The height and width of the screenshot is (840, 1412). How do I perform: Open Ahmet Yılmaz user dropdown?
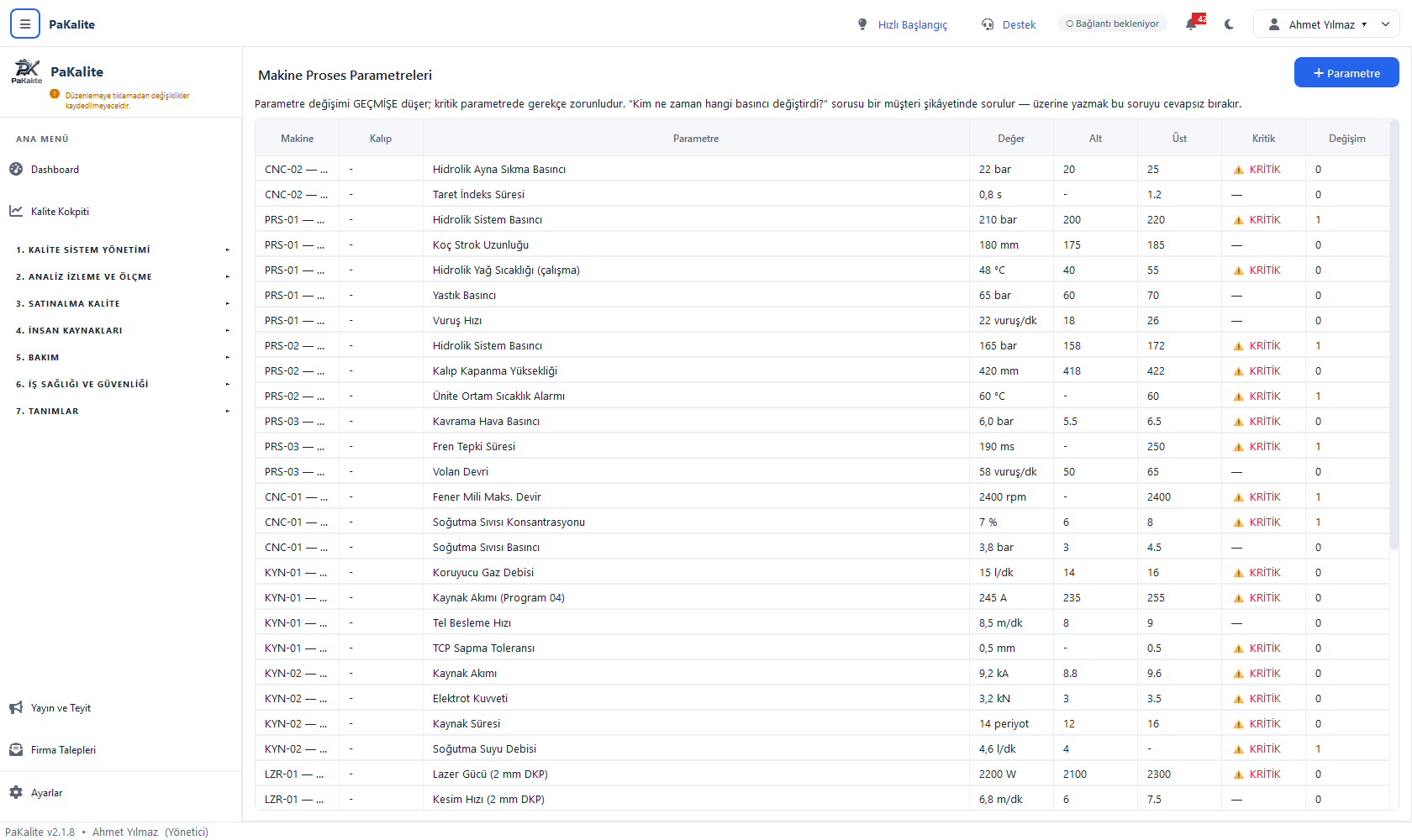coord(1326,24)
